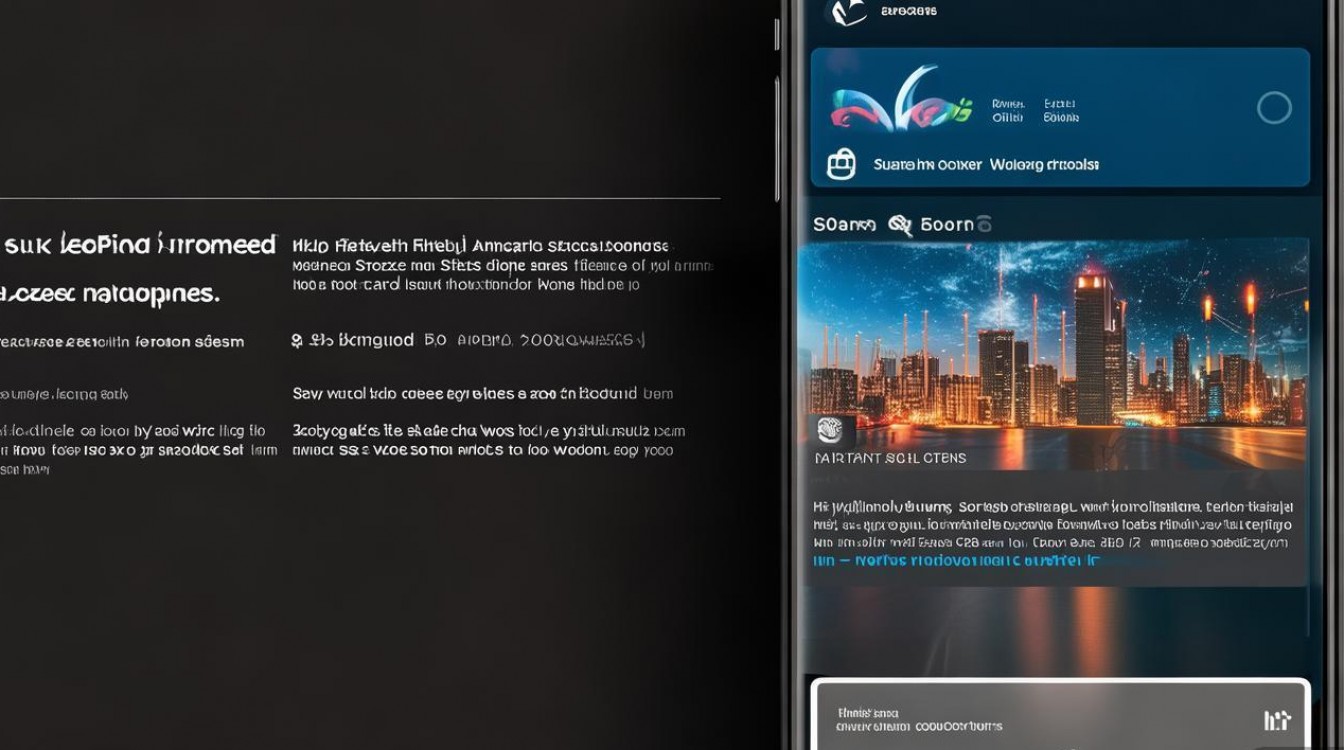
Task: Select the circular radio button in top card
Action: [x=1274, y=107]
